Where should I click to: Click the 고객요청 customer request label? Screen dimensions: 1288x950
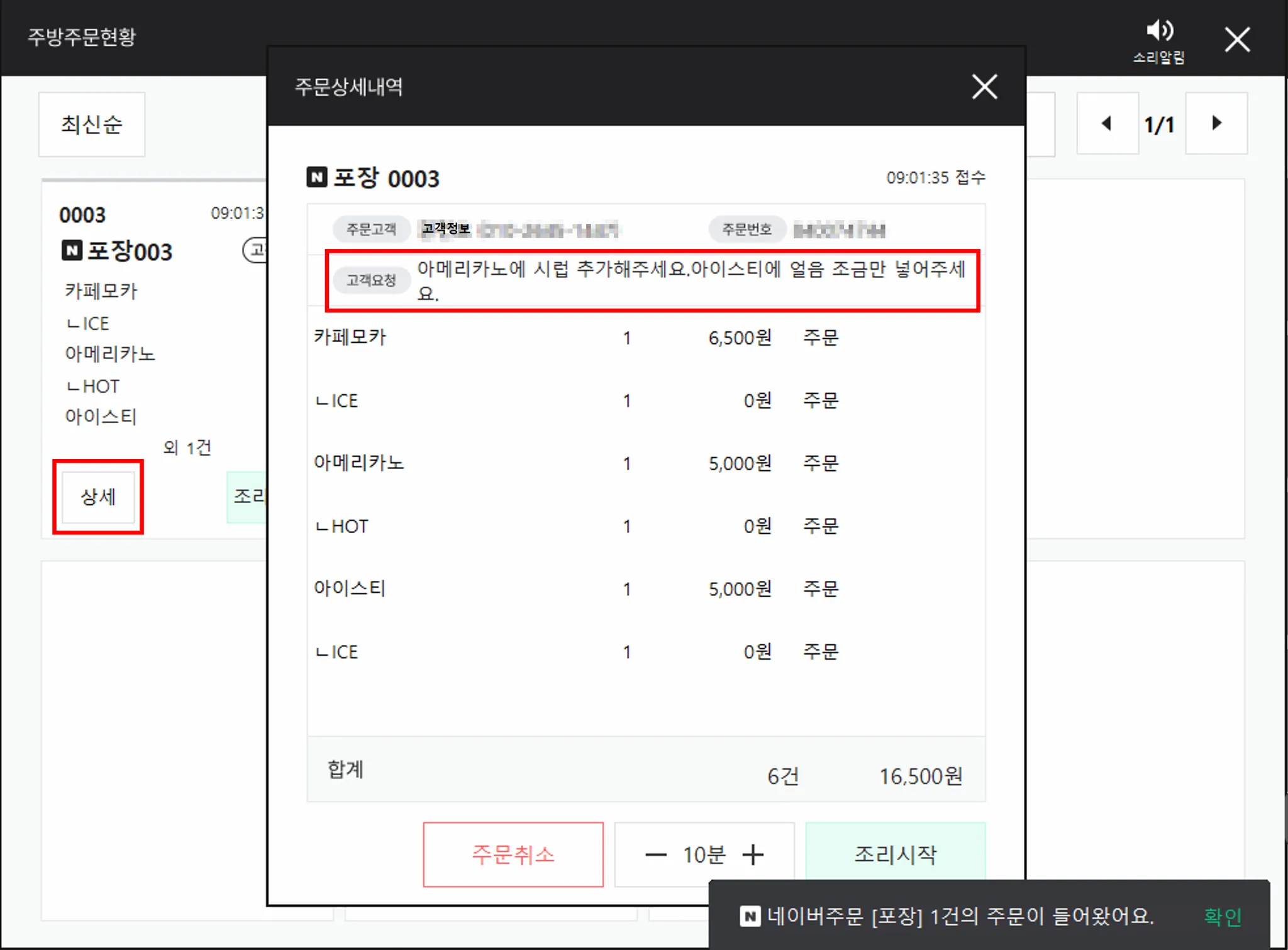pos(371,280)
